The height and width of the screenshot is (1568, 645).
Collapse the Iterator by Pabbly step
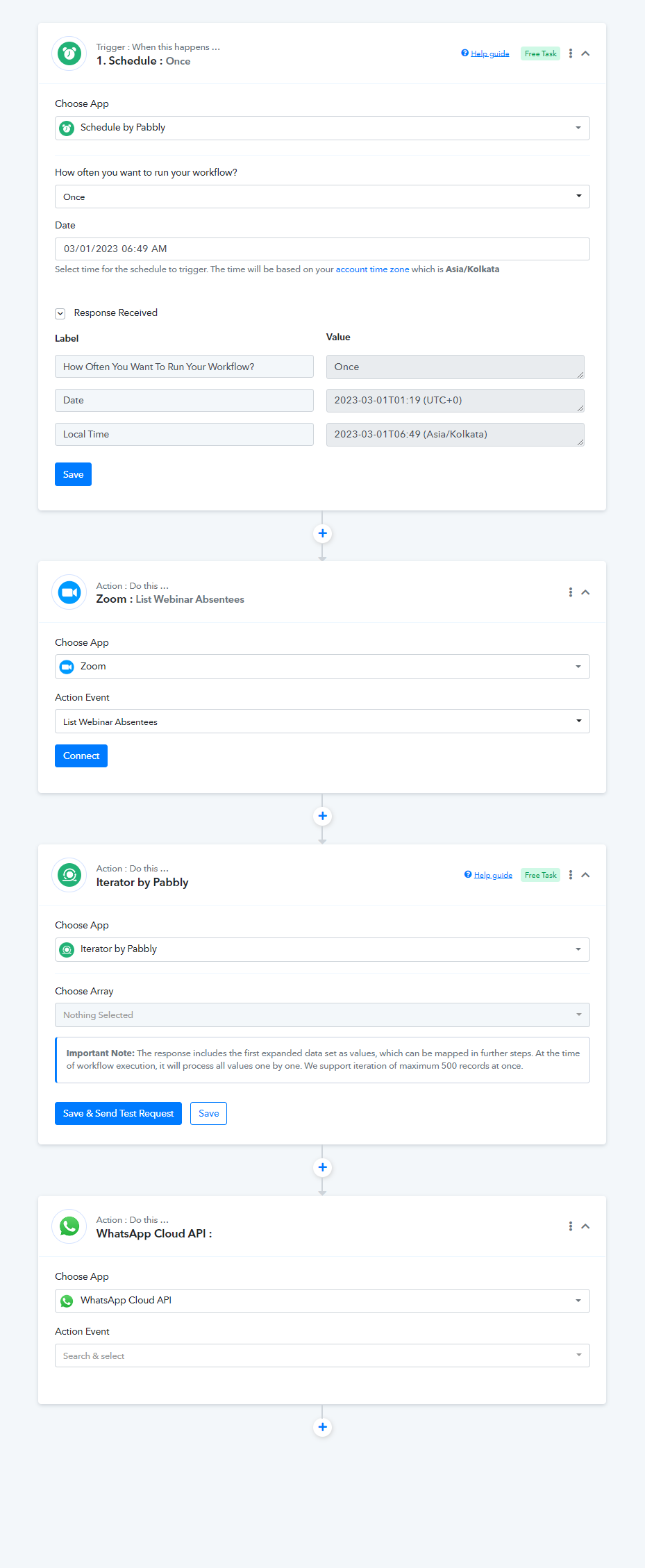pyautogui.click(x=585, y=875)
